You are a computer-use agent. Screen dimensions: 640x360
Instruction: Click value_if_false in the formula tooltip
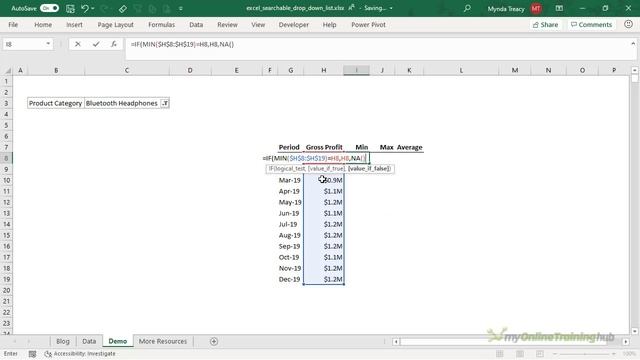369,169
